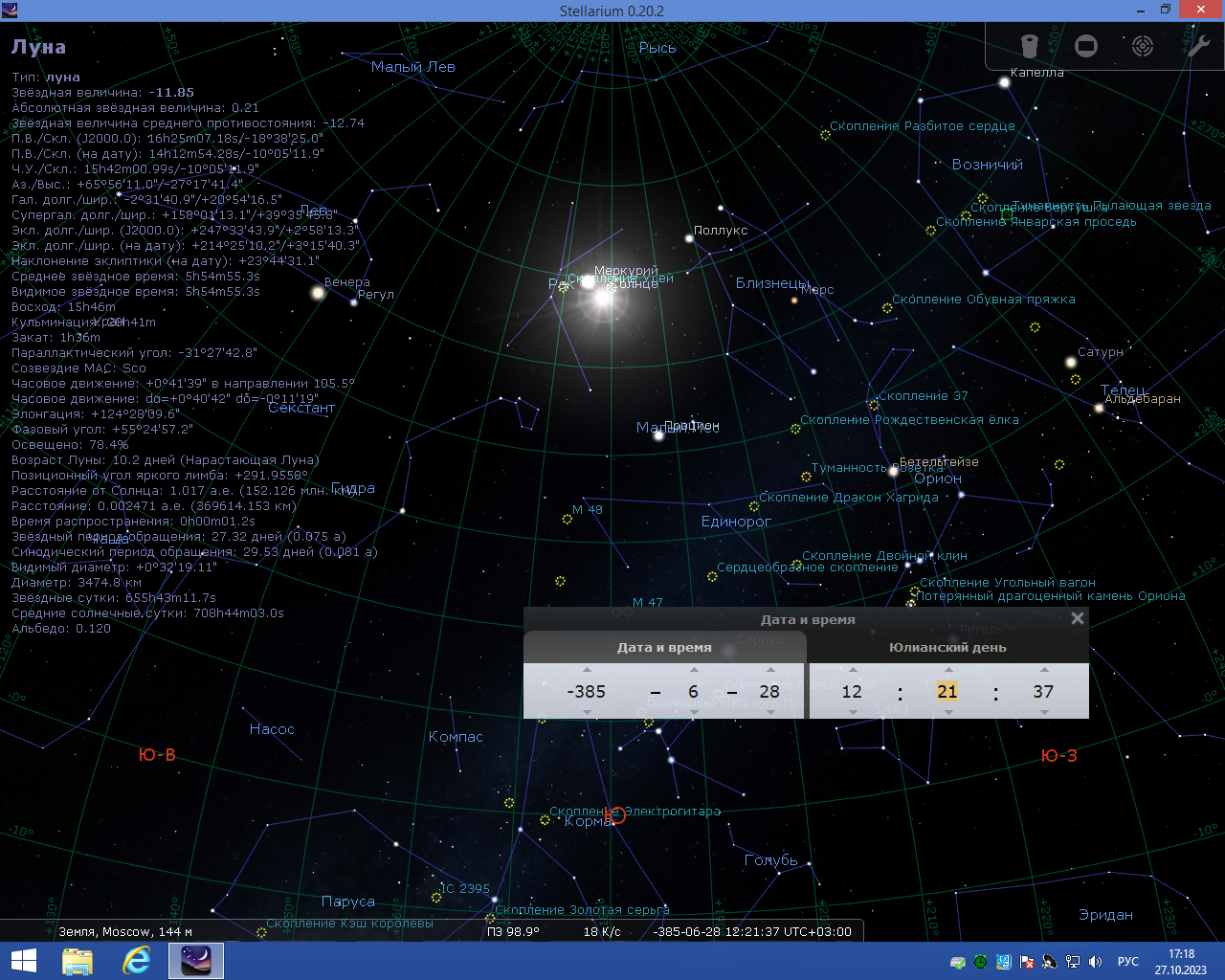
Task: Select the star Альдебаран
Action: coord(1099,408)
